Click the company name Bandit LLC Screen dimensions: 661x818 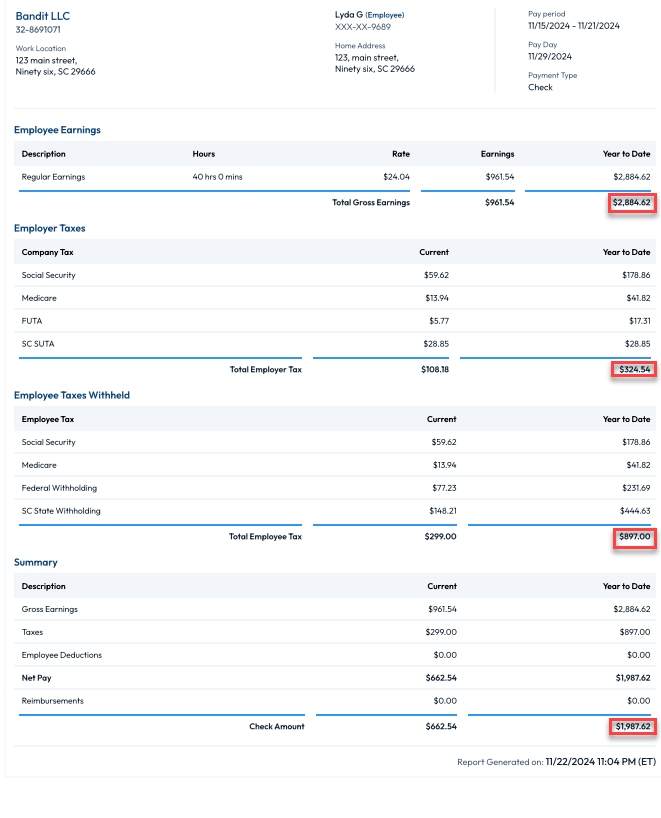pyautogui.click(x=42, y=16)
